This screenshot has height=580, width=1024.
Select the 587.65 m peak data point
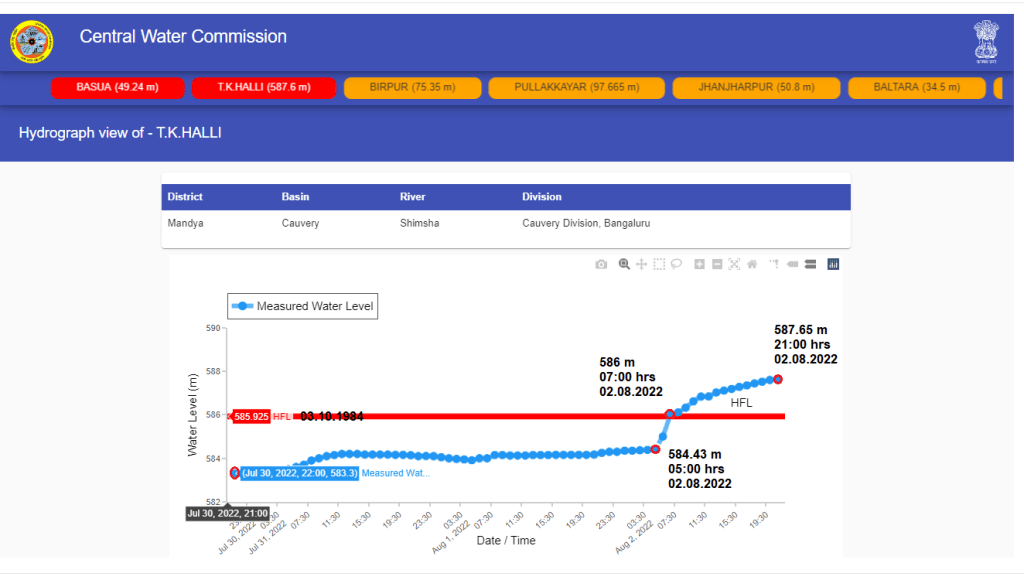pos(777,379)
